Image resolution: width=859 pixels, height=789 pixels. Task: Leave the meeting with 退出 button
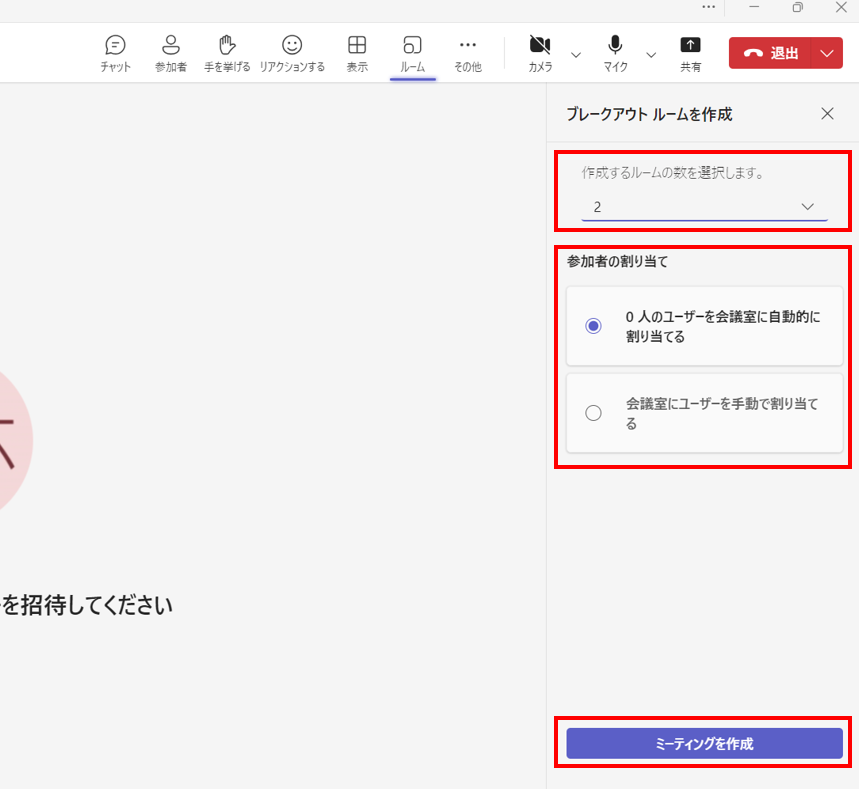(770, 53)
